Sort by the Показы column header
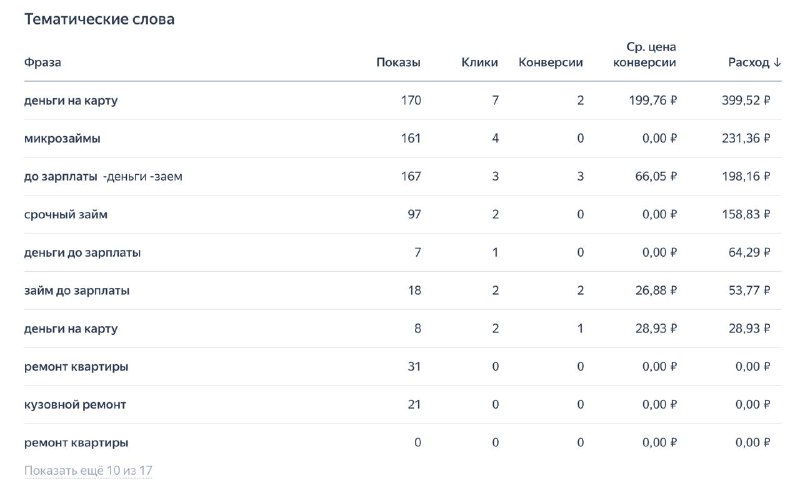Image resolution: width=800 pixels, height=486 pixels. pyautogui.click(x=398, y=62)
